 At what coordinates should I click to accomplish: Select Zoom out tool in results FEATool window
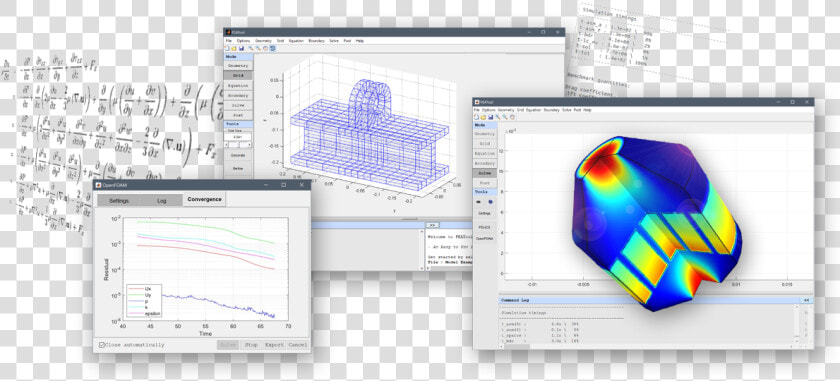tap(505, 117)
